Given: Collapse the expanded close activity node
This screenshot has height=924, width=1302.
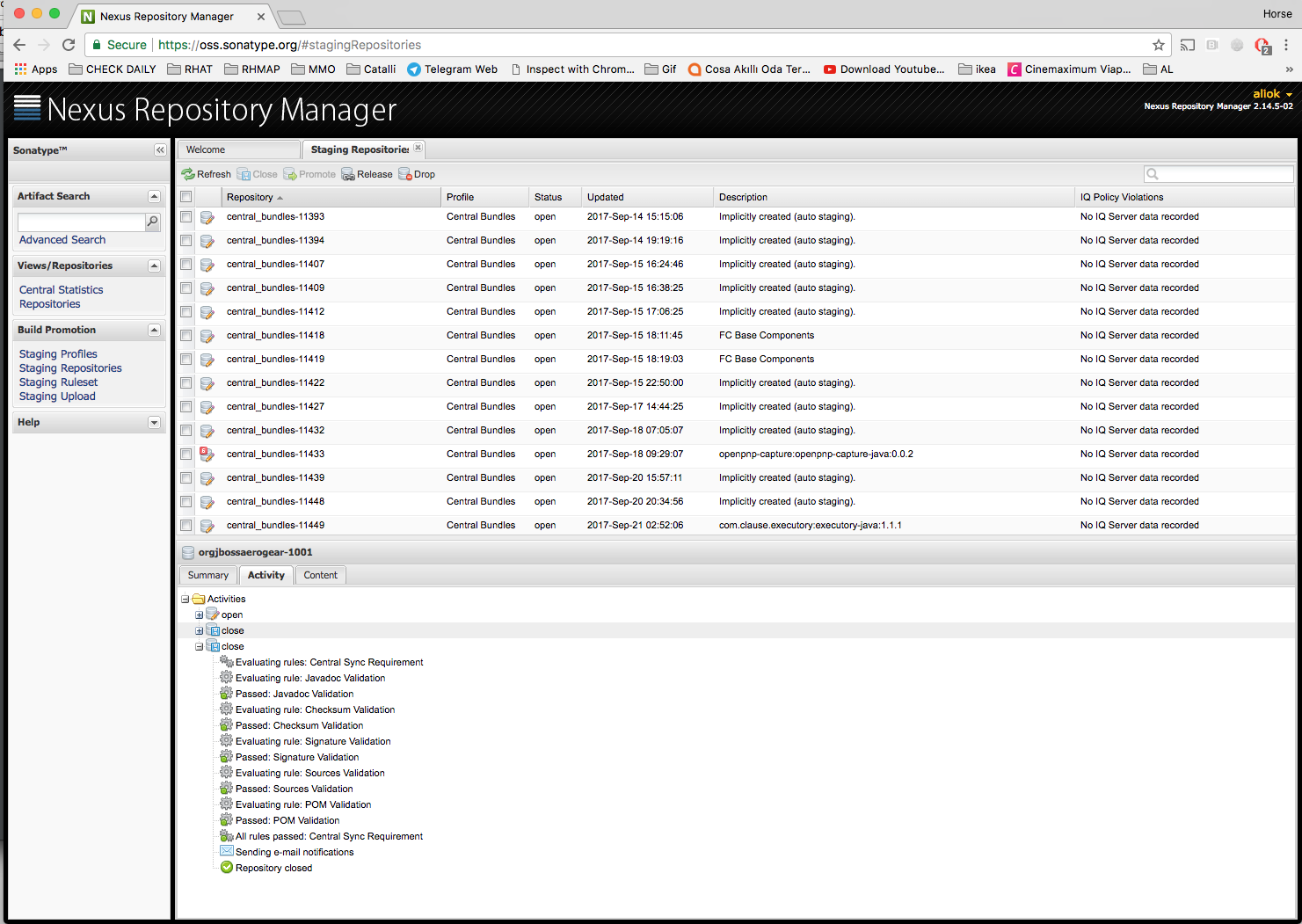Looking at the screenshot, I should click(200, 646).
